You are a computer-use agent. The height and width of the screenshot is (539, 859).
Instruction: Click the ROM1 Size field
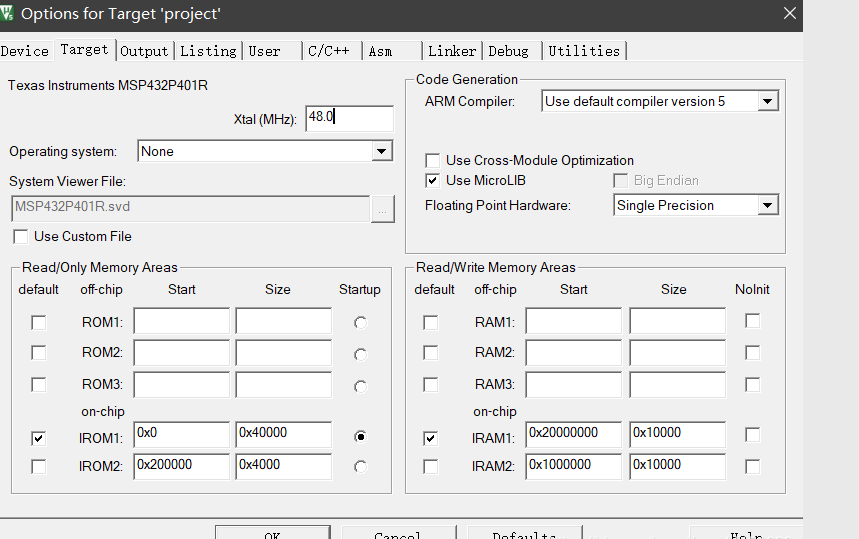(284, 320)
